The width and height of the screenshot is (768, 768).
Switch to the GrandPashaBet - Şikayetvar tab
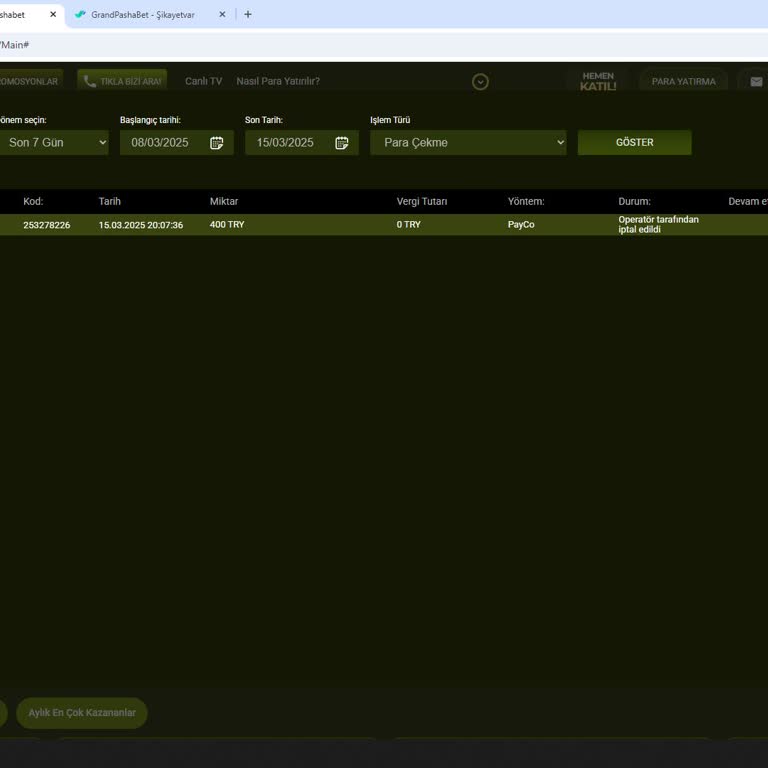click(145, 15)
